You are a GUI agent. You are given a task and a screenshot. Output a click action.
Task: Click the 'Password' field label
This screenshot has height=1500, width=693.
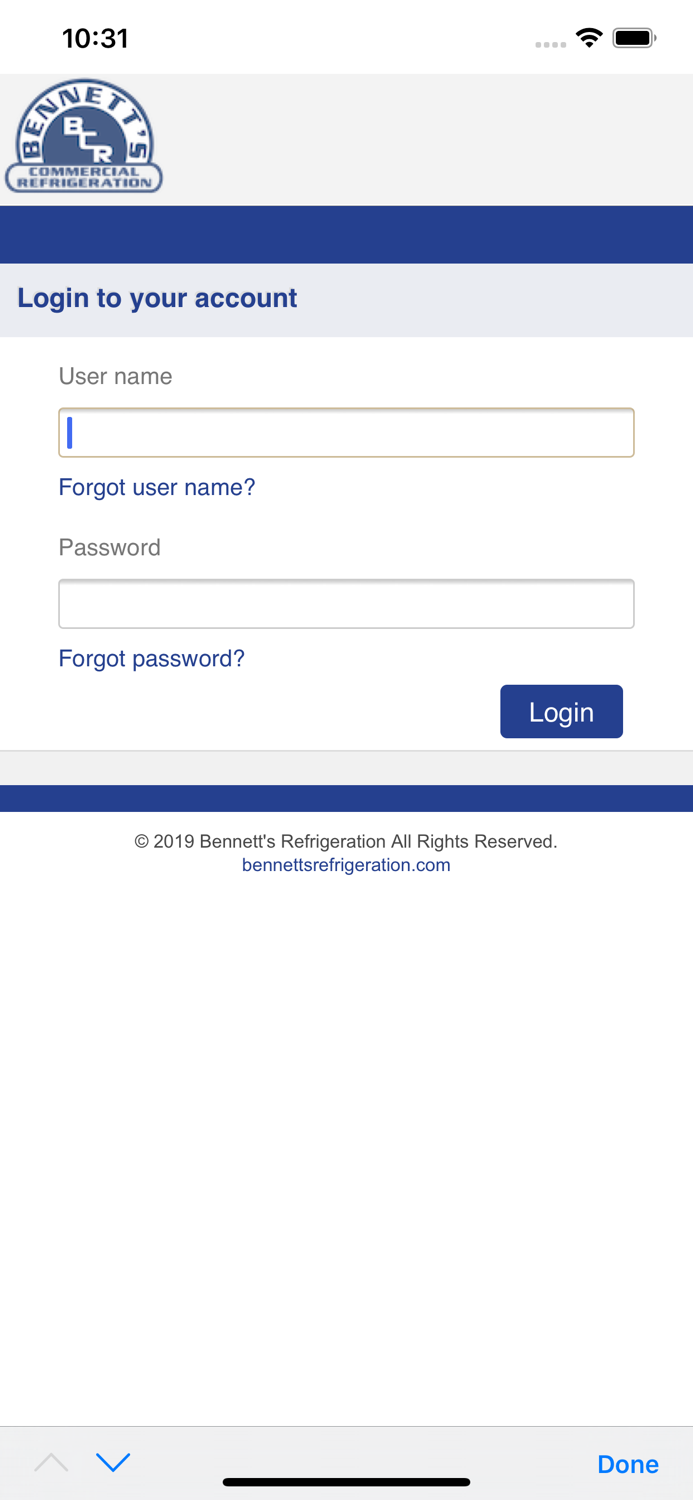[109, 547]
